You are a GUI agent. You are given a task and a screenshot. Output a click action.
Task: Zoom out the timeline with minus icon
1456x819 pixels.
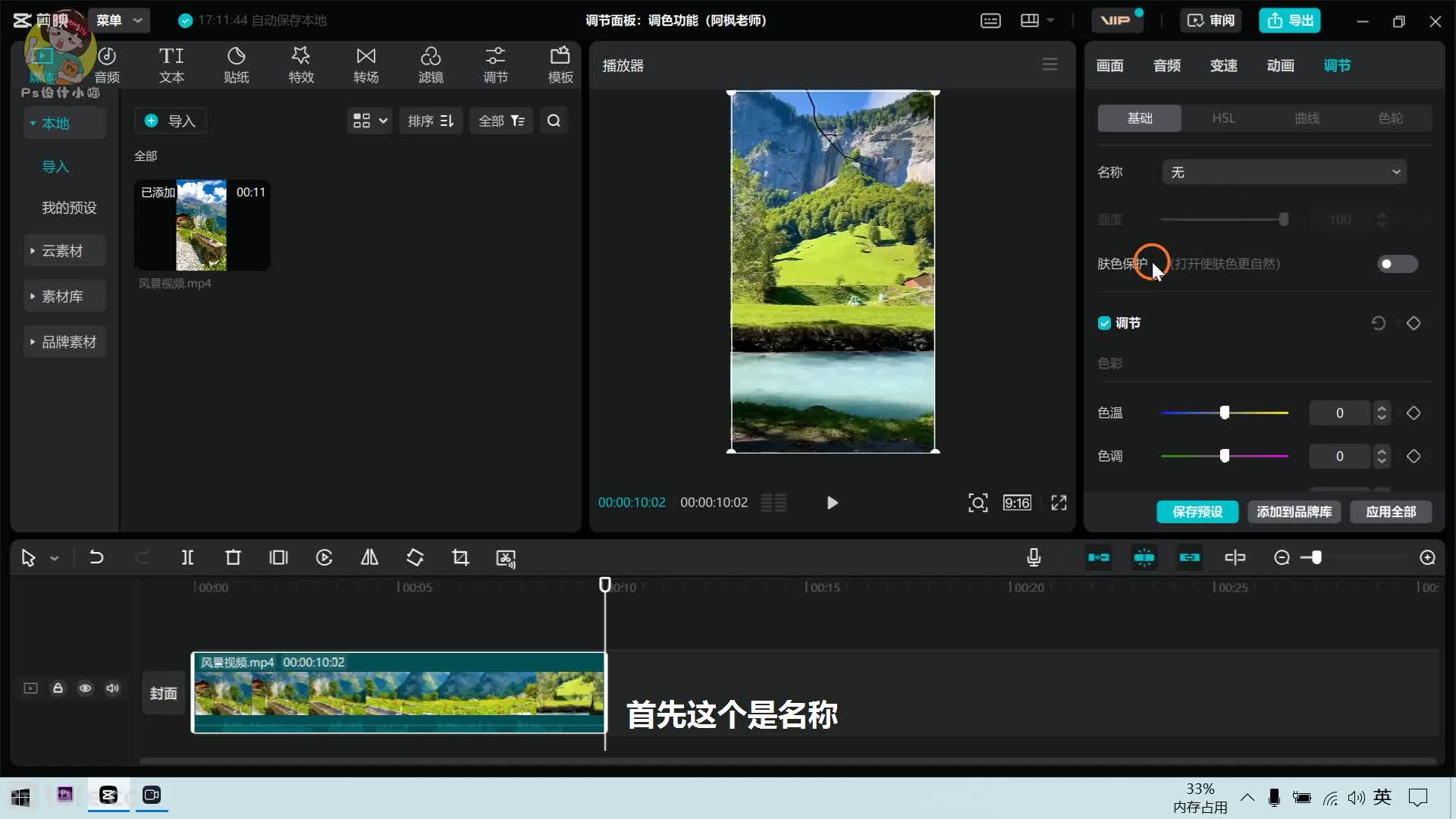pyautogui.click(x=1282, y=557)
